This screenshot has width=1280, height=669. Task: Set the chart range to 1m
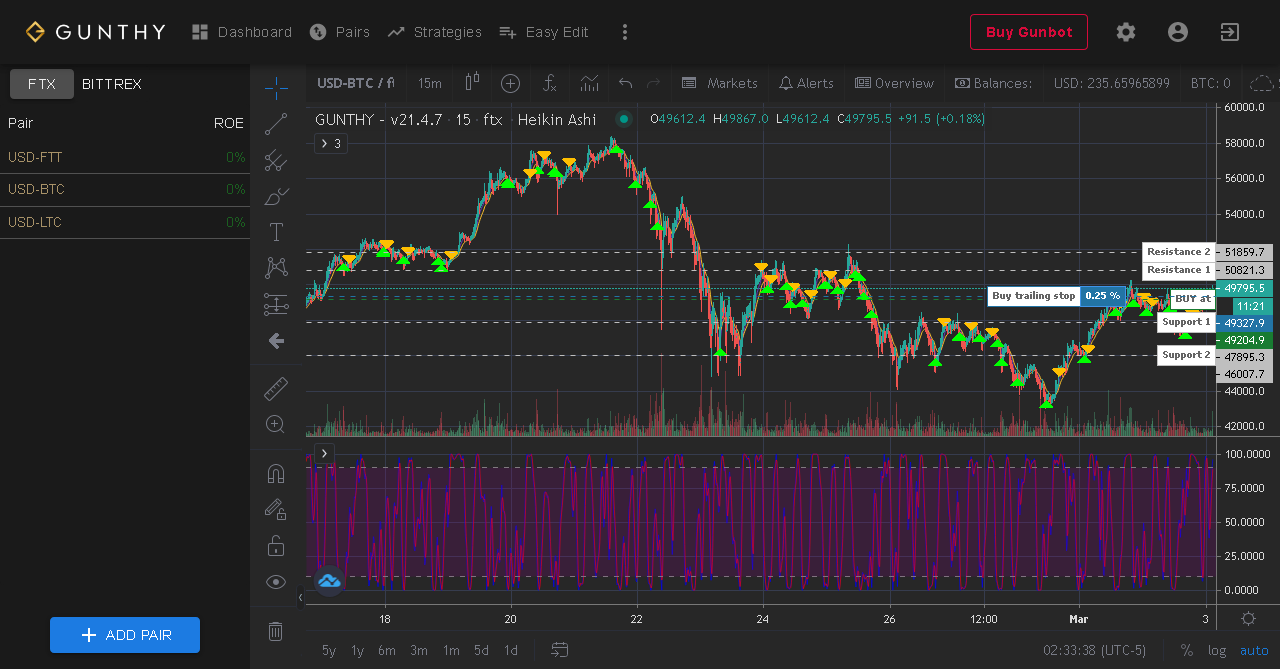tap(451, 650)
